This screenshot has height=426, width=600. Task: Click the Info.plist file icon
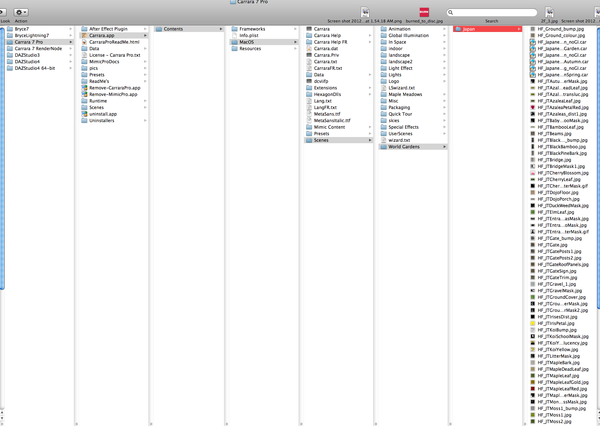click(x=235, y=35)
